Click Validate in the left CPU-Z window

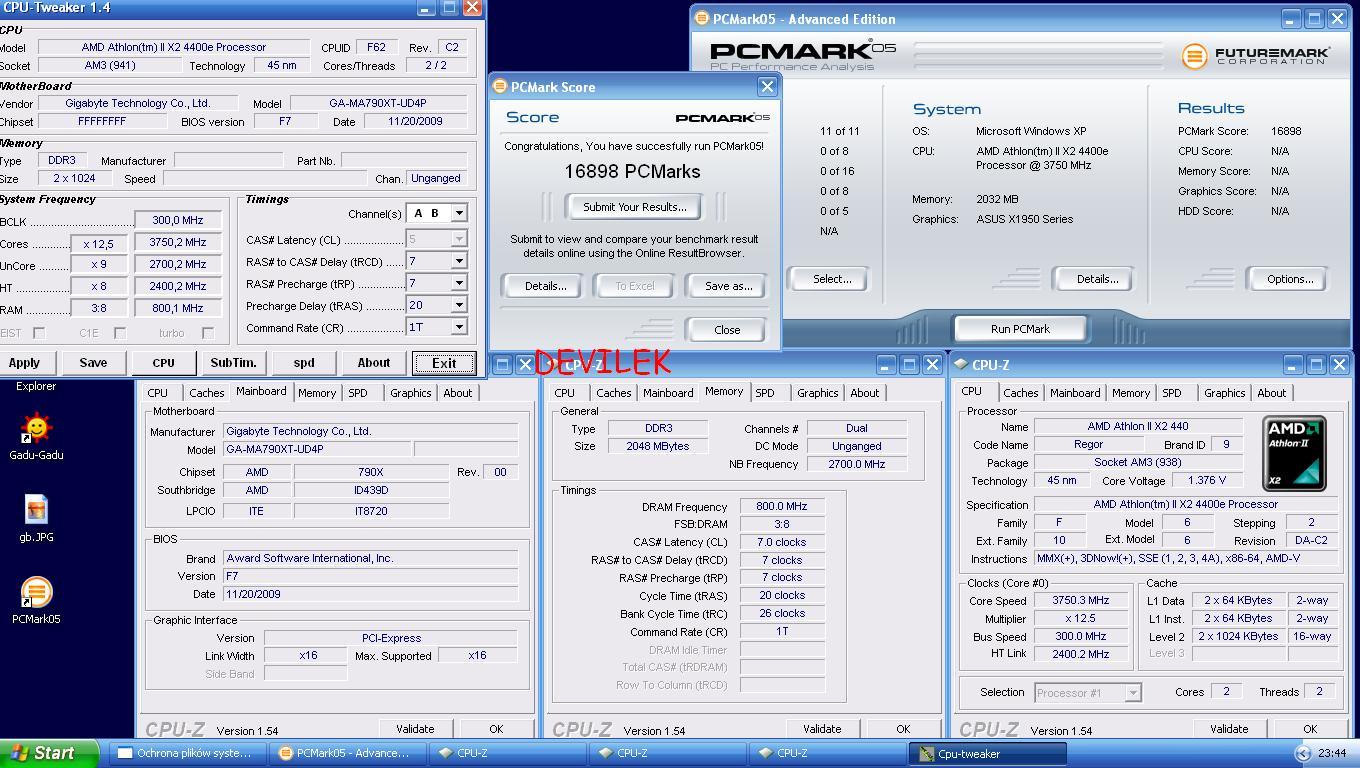click(x=414, y=729)
